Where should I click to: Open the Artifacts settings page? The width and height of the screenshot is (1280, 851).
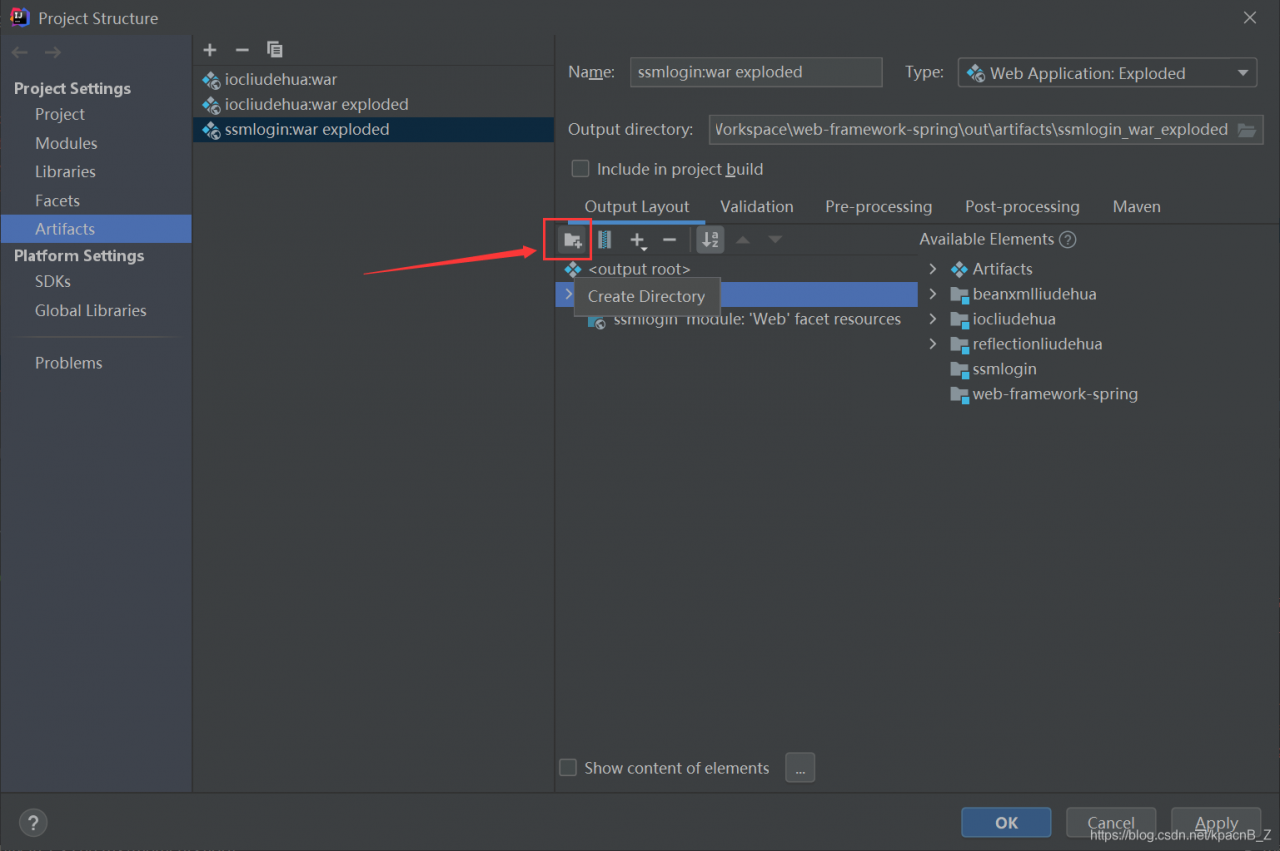[x=96, y=229]
